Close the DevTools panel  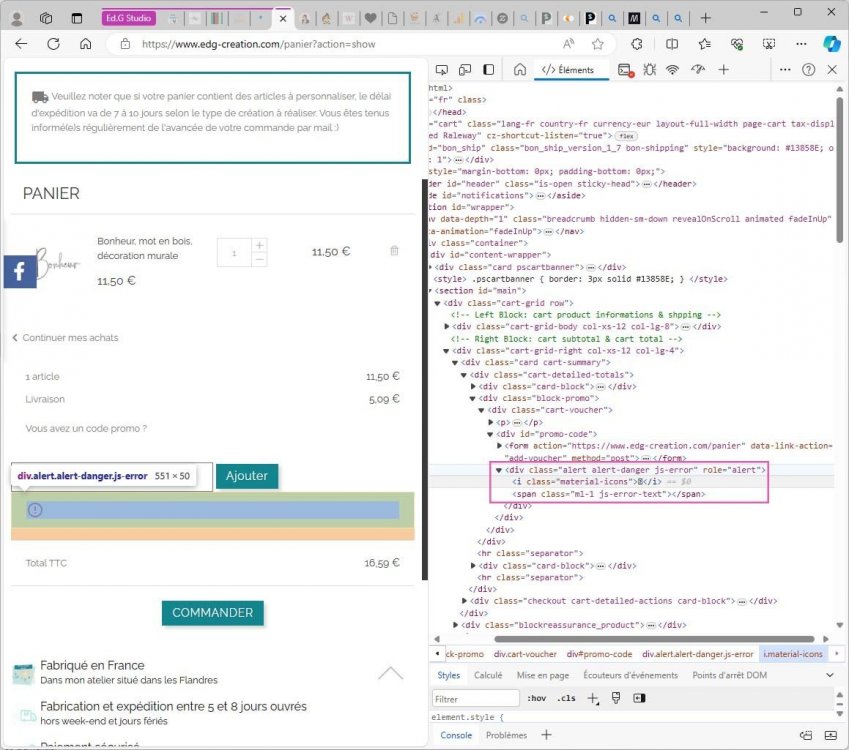coord(832,70)
